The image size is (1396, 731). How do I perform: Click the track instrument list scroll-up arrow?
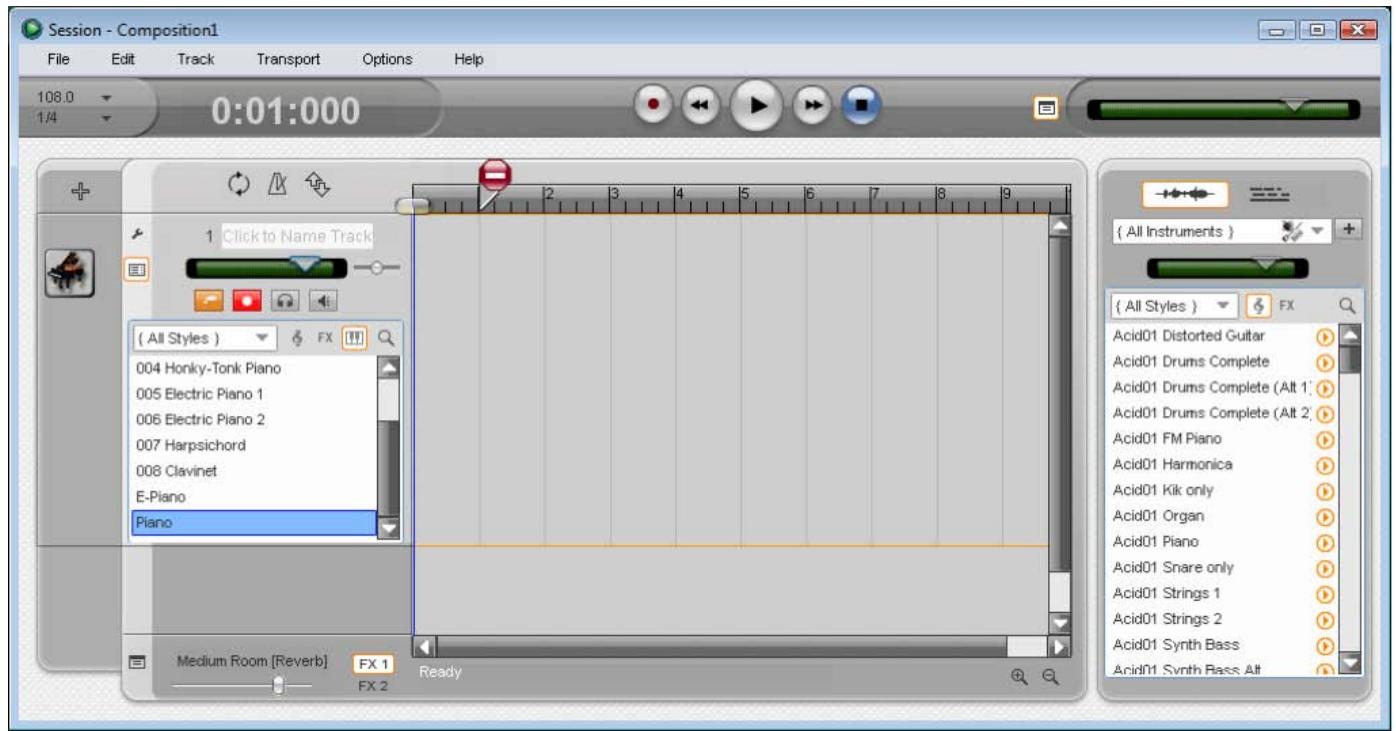click(x=388, y=367)
